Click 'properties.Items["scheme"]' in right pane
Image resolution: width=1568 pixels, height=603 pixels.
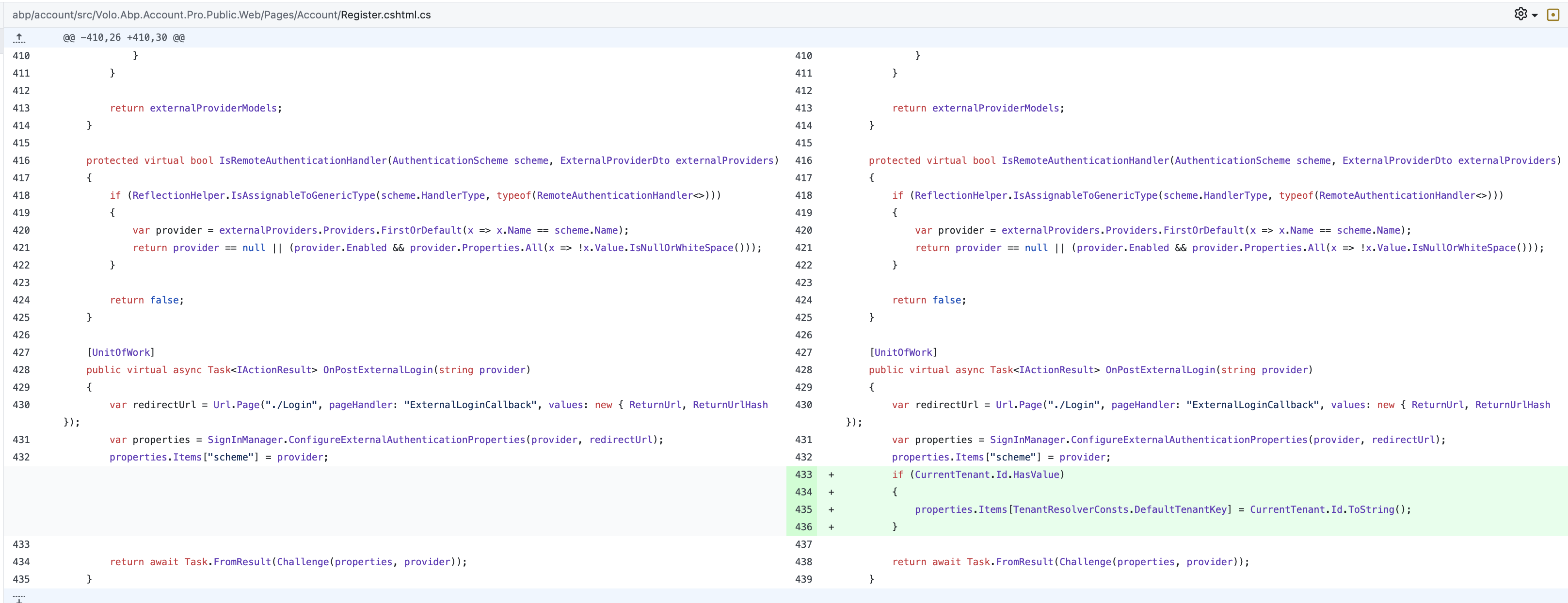tap(967, 458)
